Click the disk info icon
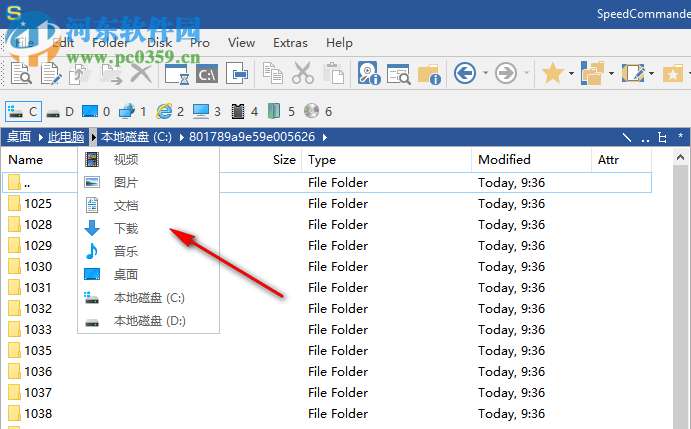 tap(369, 73)
